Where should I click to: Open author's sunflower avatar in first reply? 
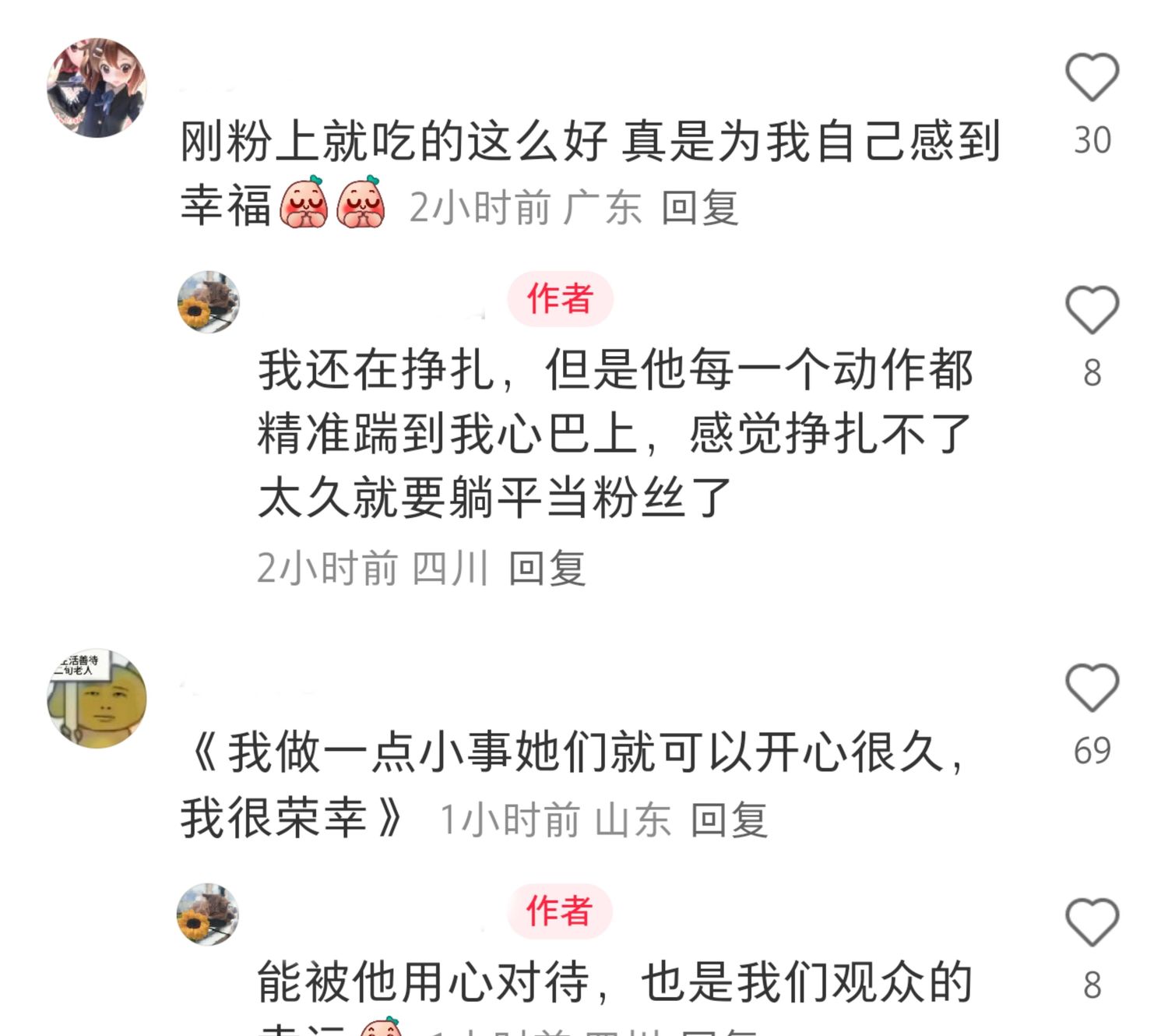coord(209,302)
